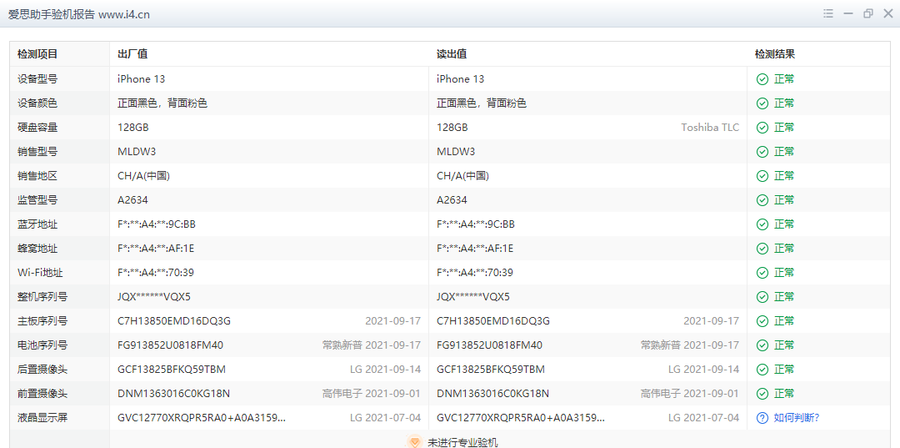The height and width of the screenshot is (448, 900).
Task: Click read value 正面黑色，背面粉色
Action: 481,103
